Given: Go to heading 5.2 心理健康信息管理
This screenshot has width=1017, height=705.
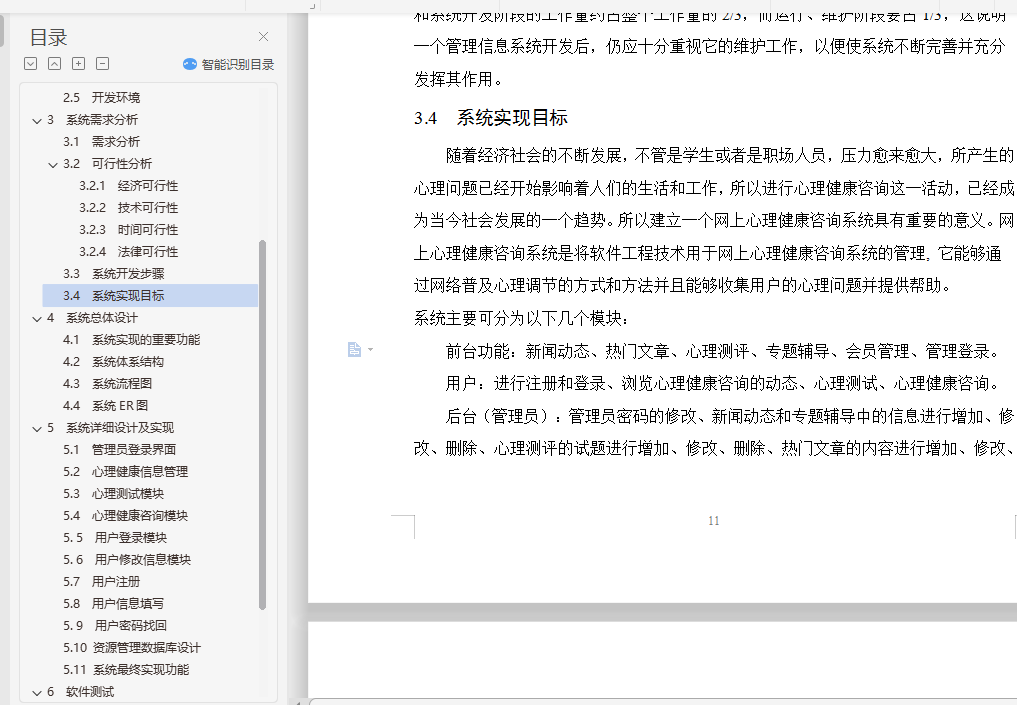Looking at the screenshot, I should 125,472.
